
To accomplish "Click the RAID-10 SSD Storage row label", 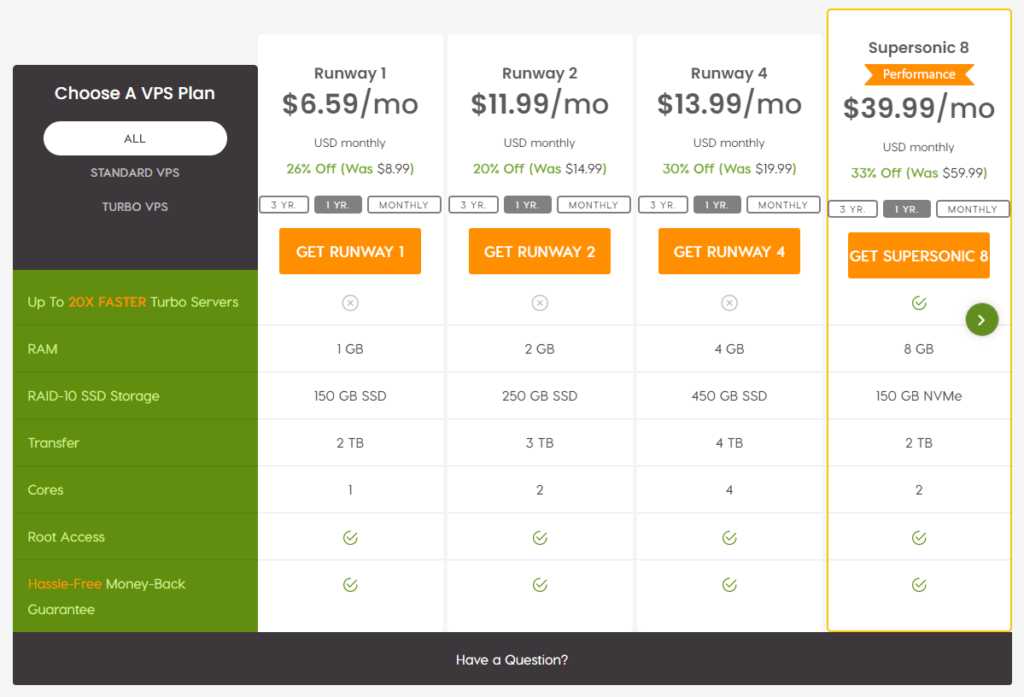I will click(x=93, y=396).
